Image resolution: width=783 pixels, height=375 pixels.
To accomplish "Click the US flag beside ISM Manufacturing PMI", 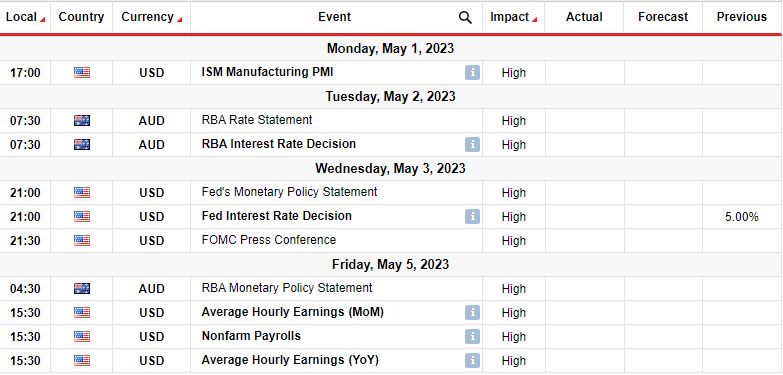I will pyautogui.click(x=82, y=72).
